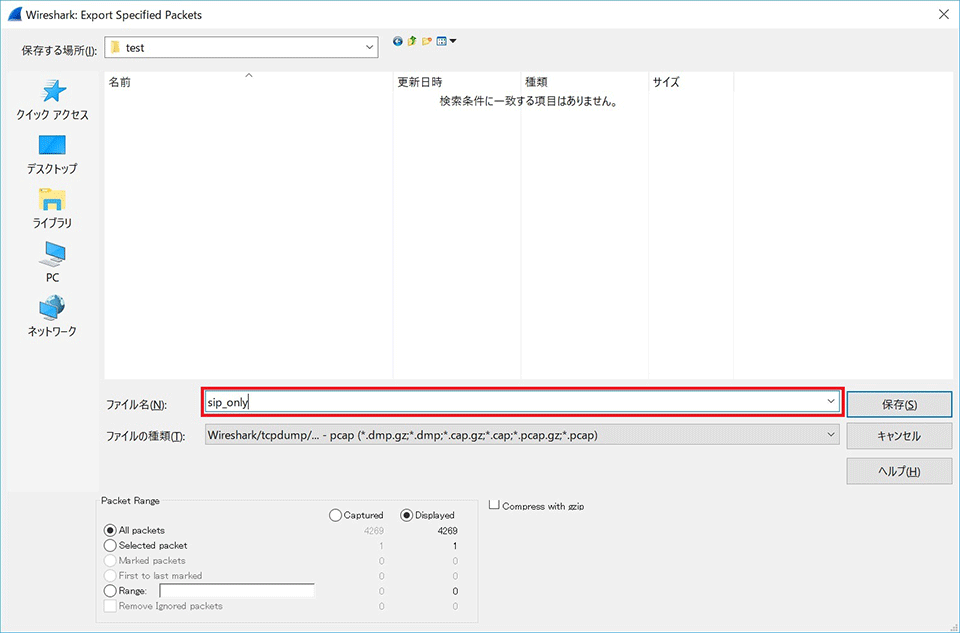This screenshot has height=633, width=960.
Task: Toggle Remove Ignored packets checkbox
Action: pyautogui.click(x=110, y=606)
